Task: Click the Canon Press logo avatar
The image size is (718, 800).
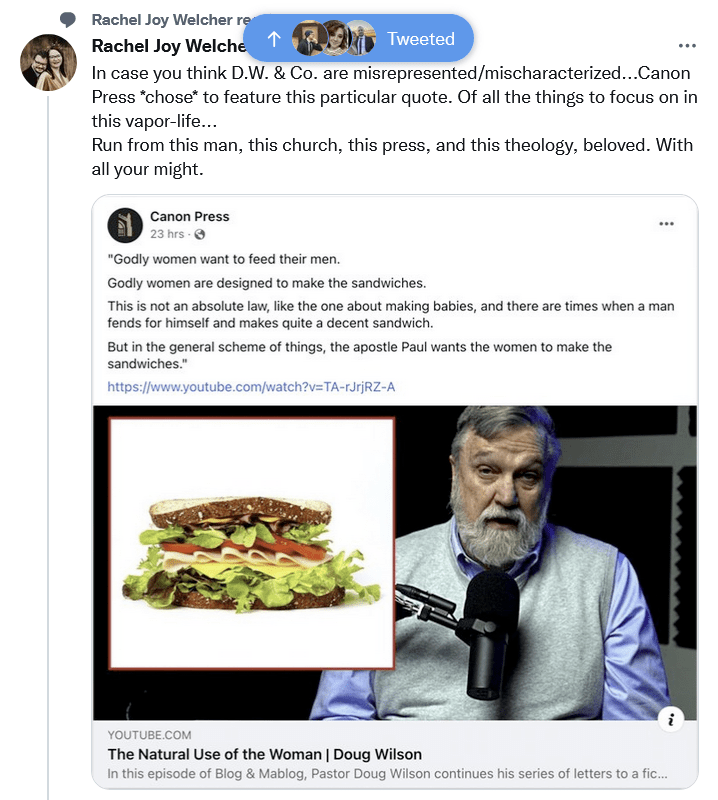Action: 125,225
